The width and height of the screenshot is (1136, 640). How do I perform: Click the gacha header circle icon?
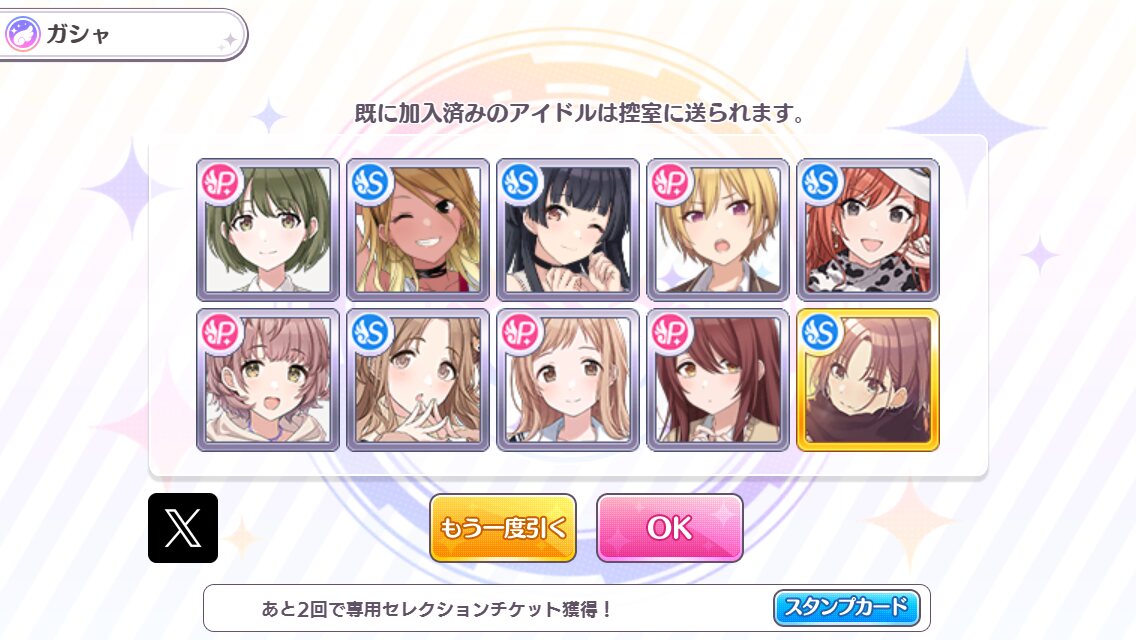[x=22, y=34]
